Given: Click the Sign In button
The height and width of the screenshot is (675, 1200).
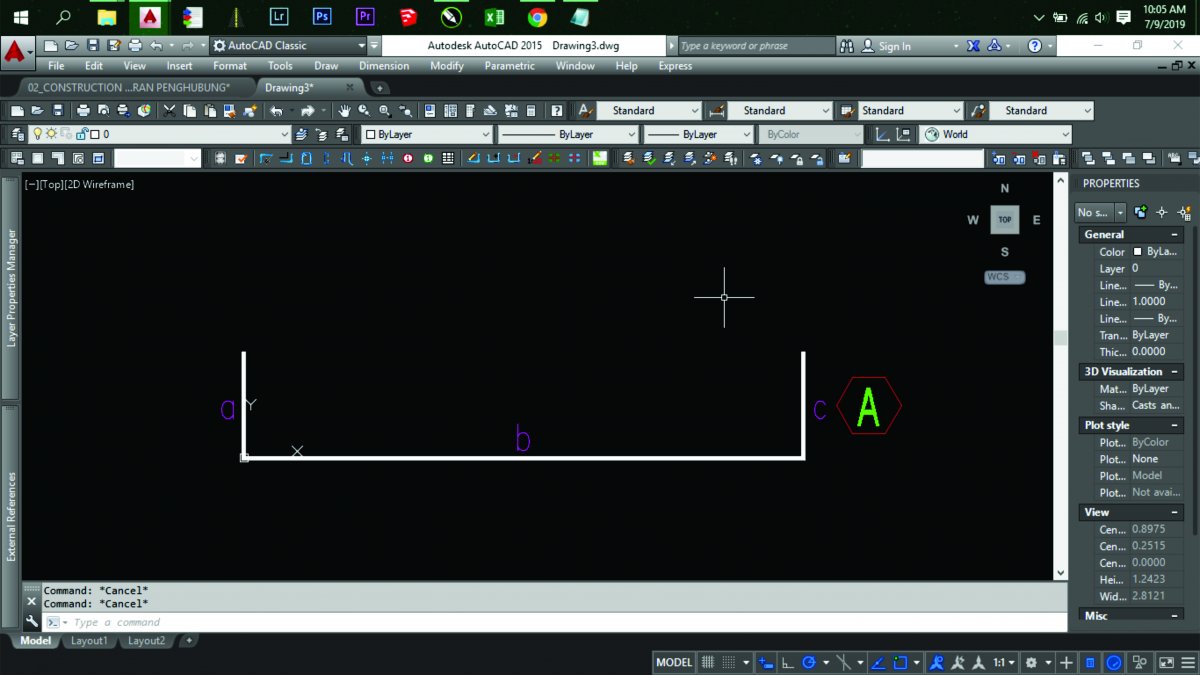Looking at the screenshot, I should click(885, 46).
